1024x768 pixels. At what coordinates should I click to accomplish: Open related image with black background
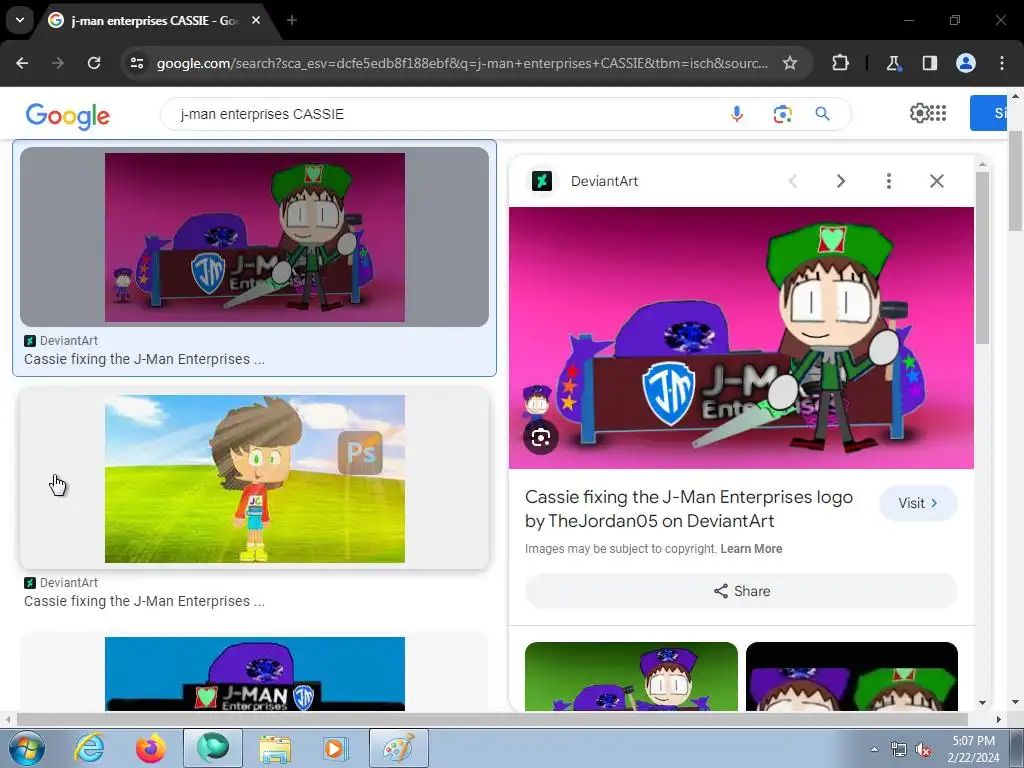pos(852,676)
